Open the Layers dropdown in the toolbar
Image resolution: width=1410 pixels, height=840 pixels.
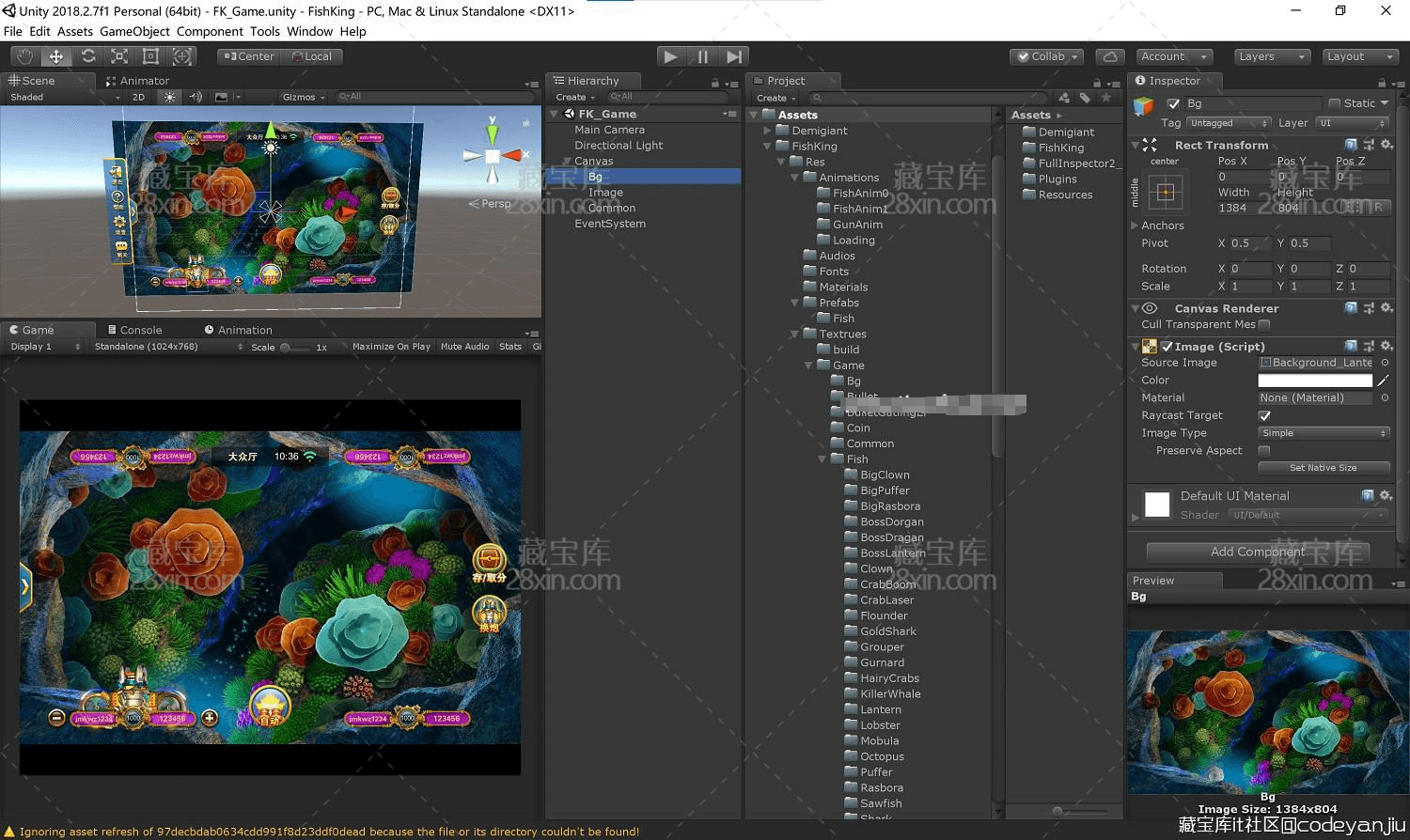1271,56
